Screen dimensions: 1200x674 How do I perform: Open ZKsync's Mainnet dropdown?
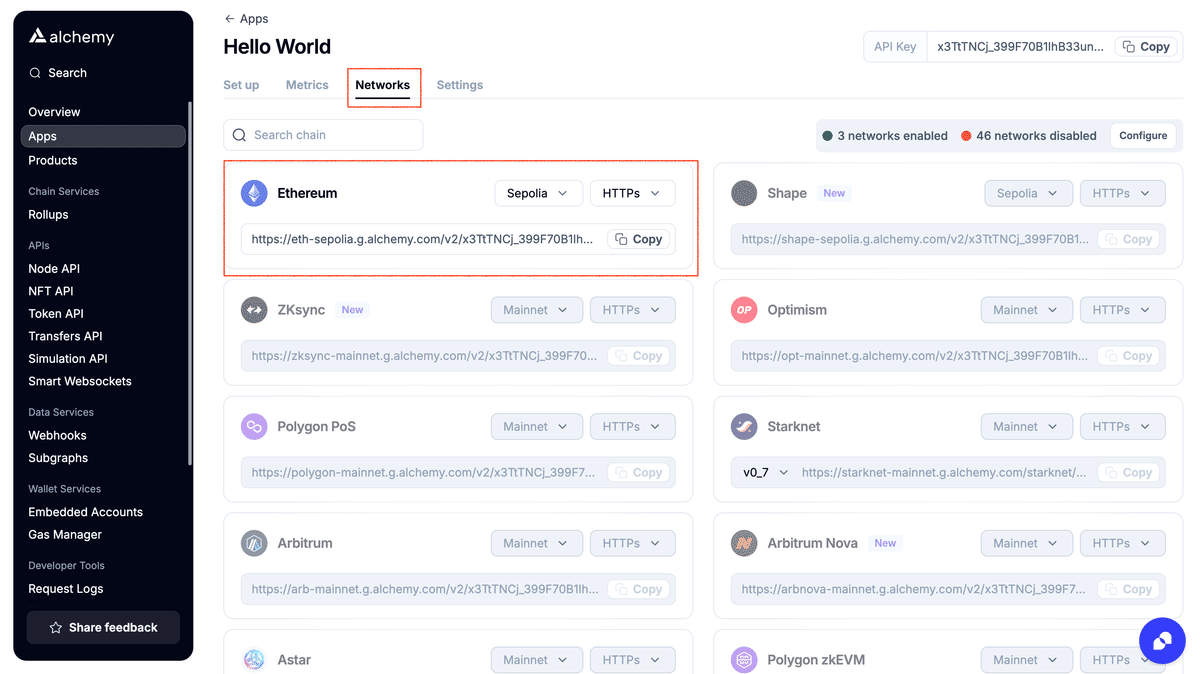[x=536, y=310]
